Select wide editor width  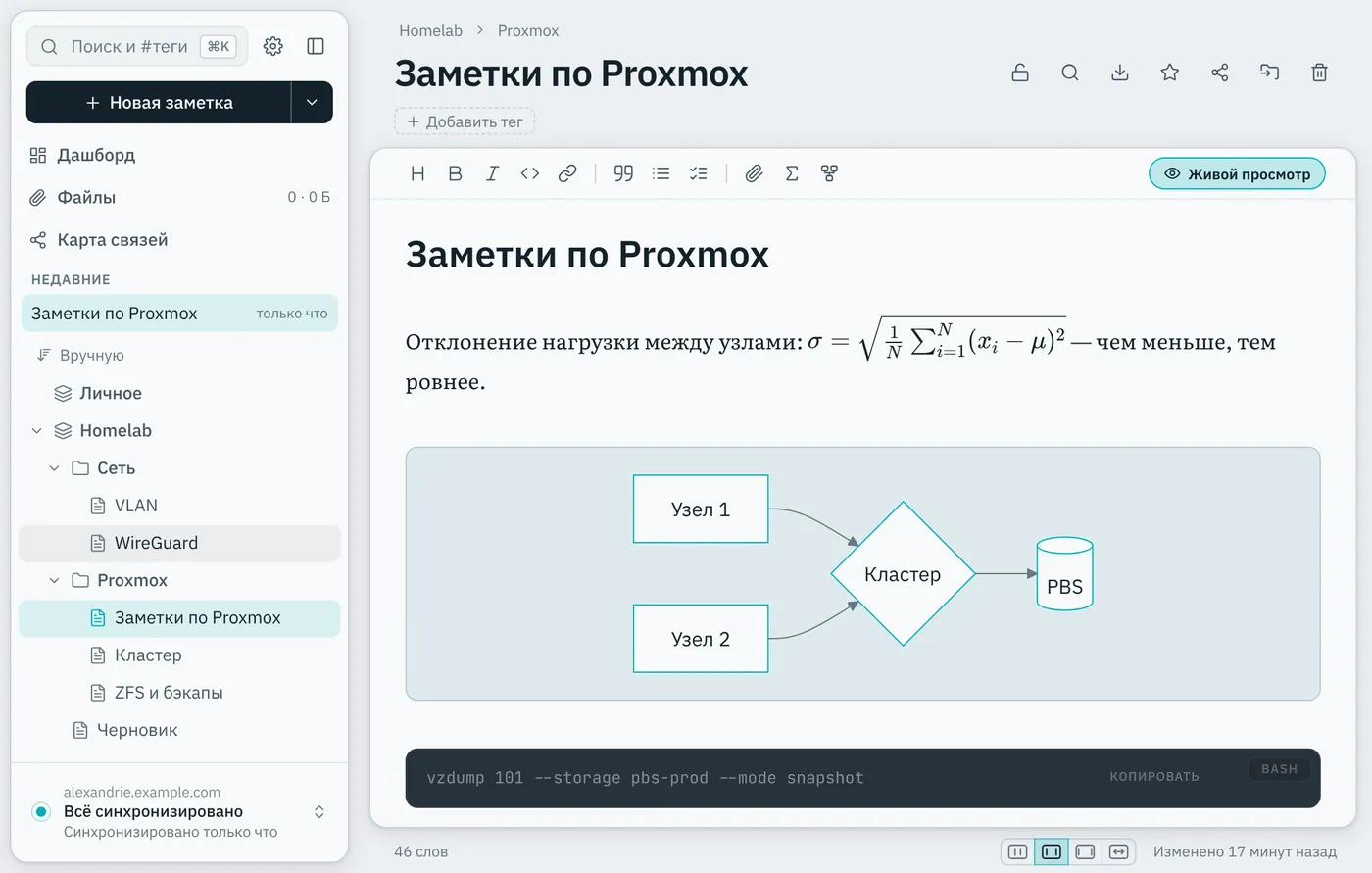pyautogui.click(x=1085, y=852)
